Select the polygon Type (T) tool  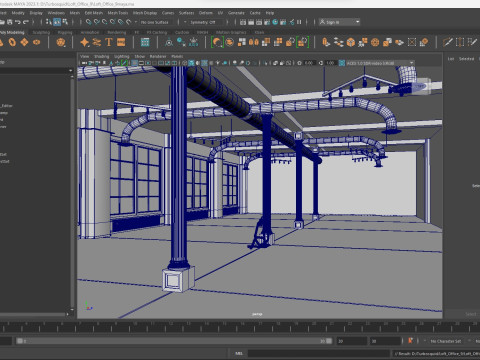coord(109,42)
